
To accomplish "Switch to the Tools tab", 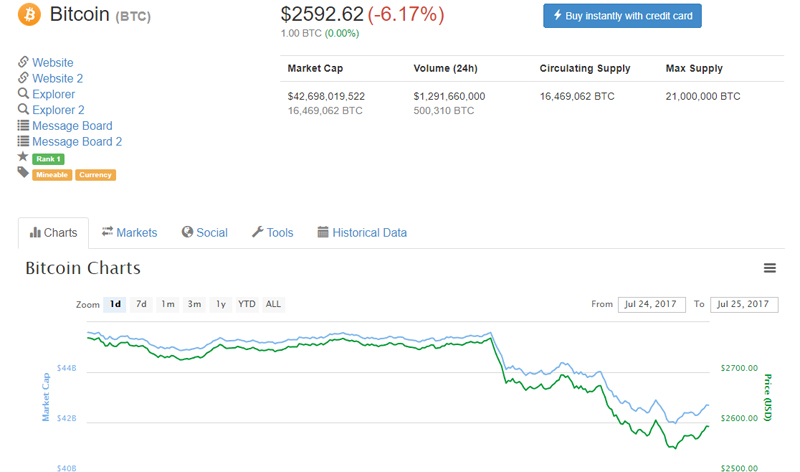I will pos(272,233).
